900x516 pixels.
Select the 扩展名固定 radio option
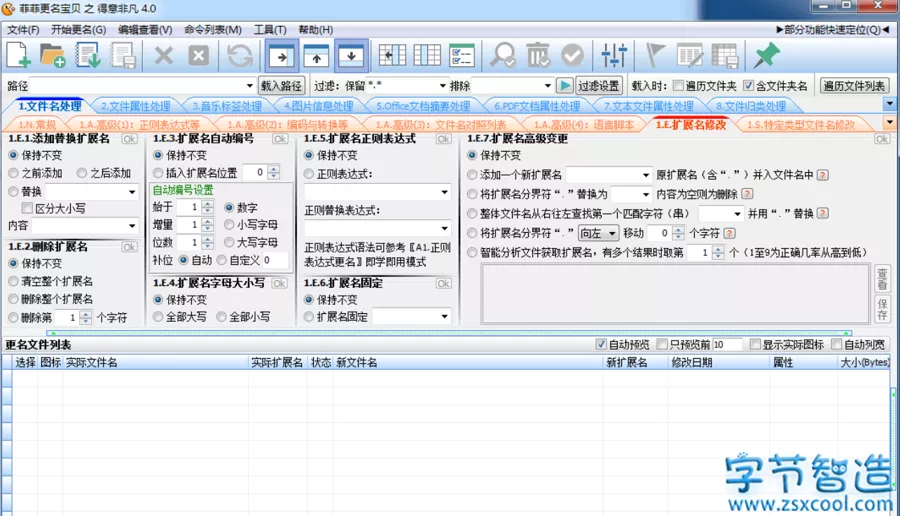click(x=309, y=316)
